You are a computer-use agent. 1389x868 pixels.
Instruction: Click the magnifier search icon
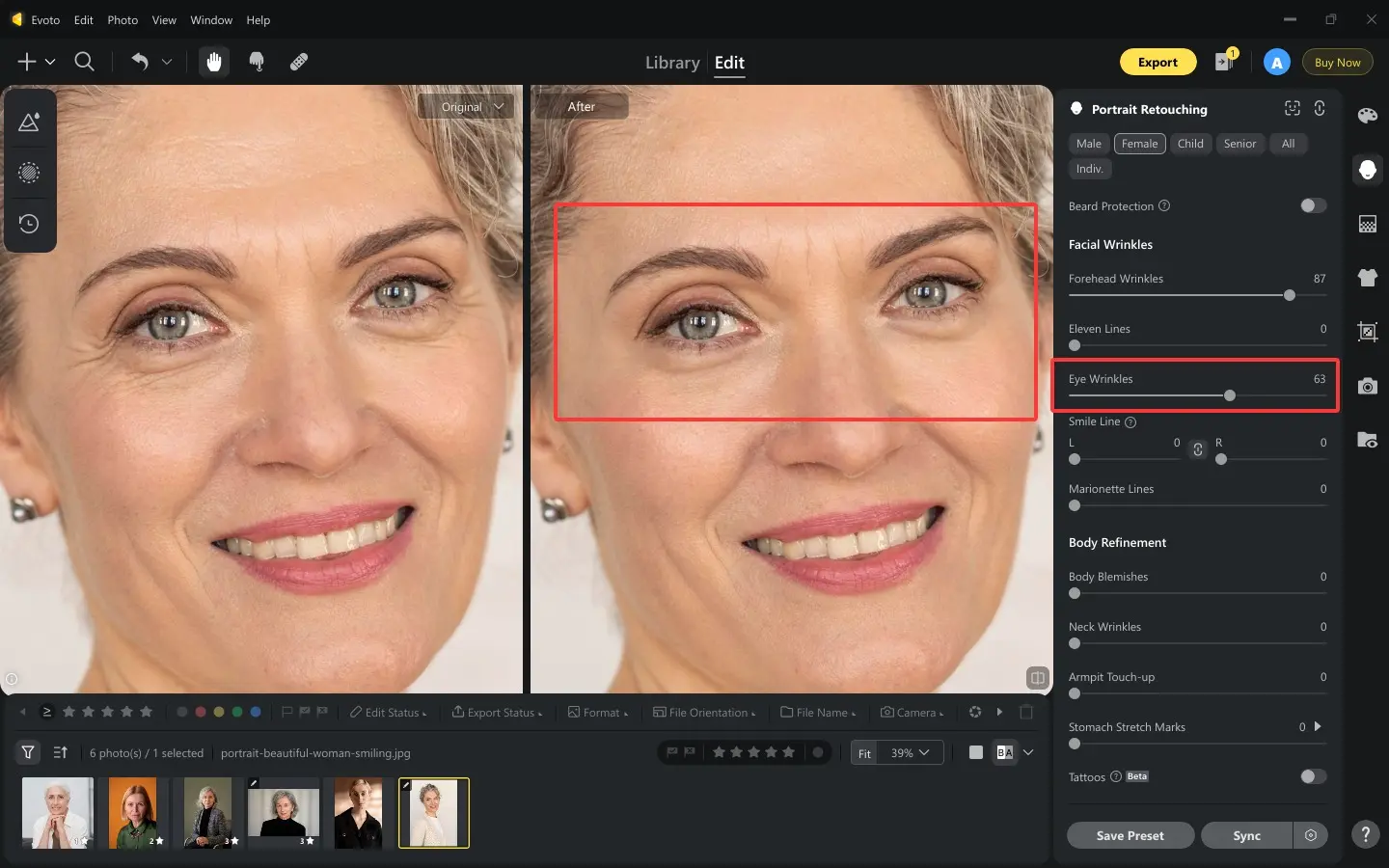click(85, 62)
